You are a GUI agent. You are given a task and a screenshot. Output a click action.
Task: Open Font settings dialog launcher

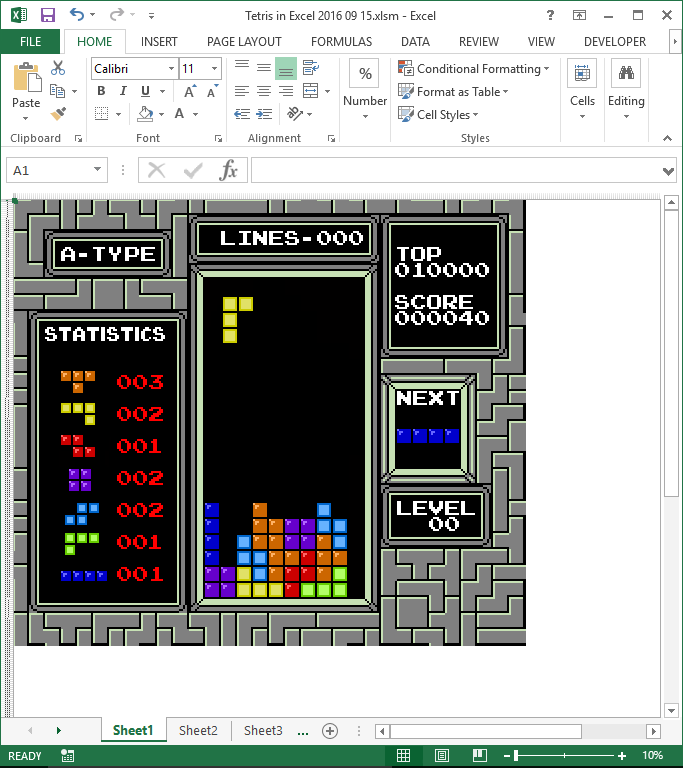point(218,139)
